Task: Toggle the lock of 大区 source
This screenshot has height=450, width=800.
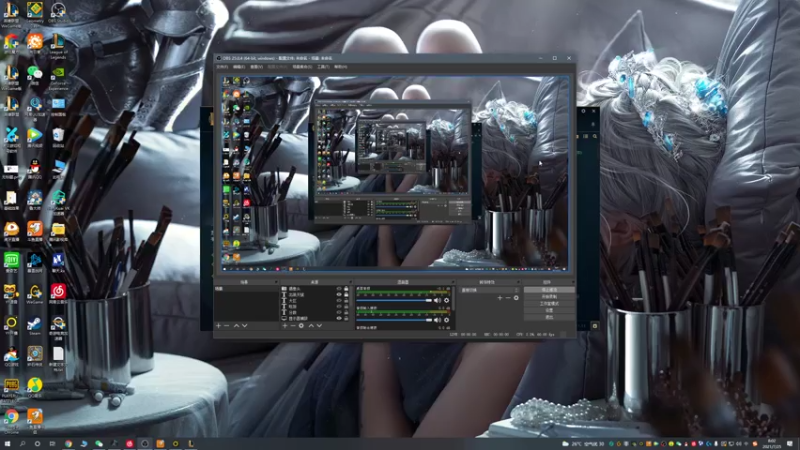Action: pyautogui.click(x=346, y=301)
